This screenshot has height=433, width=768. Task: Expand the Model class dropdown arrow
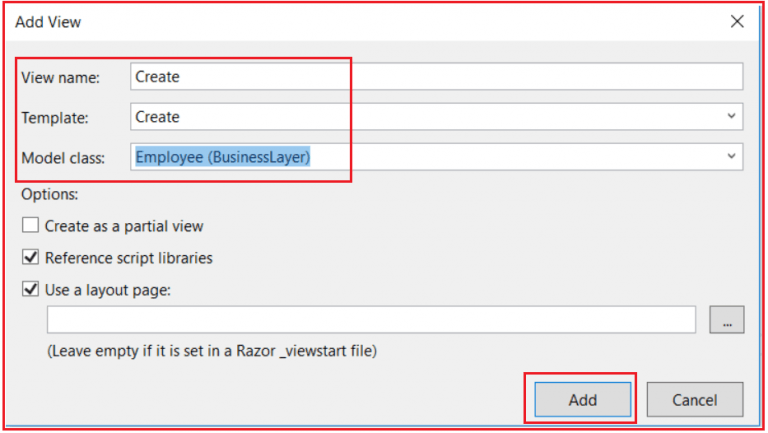pyautogui.click(x=731, y=157)
